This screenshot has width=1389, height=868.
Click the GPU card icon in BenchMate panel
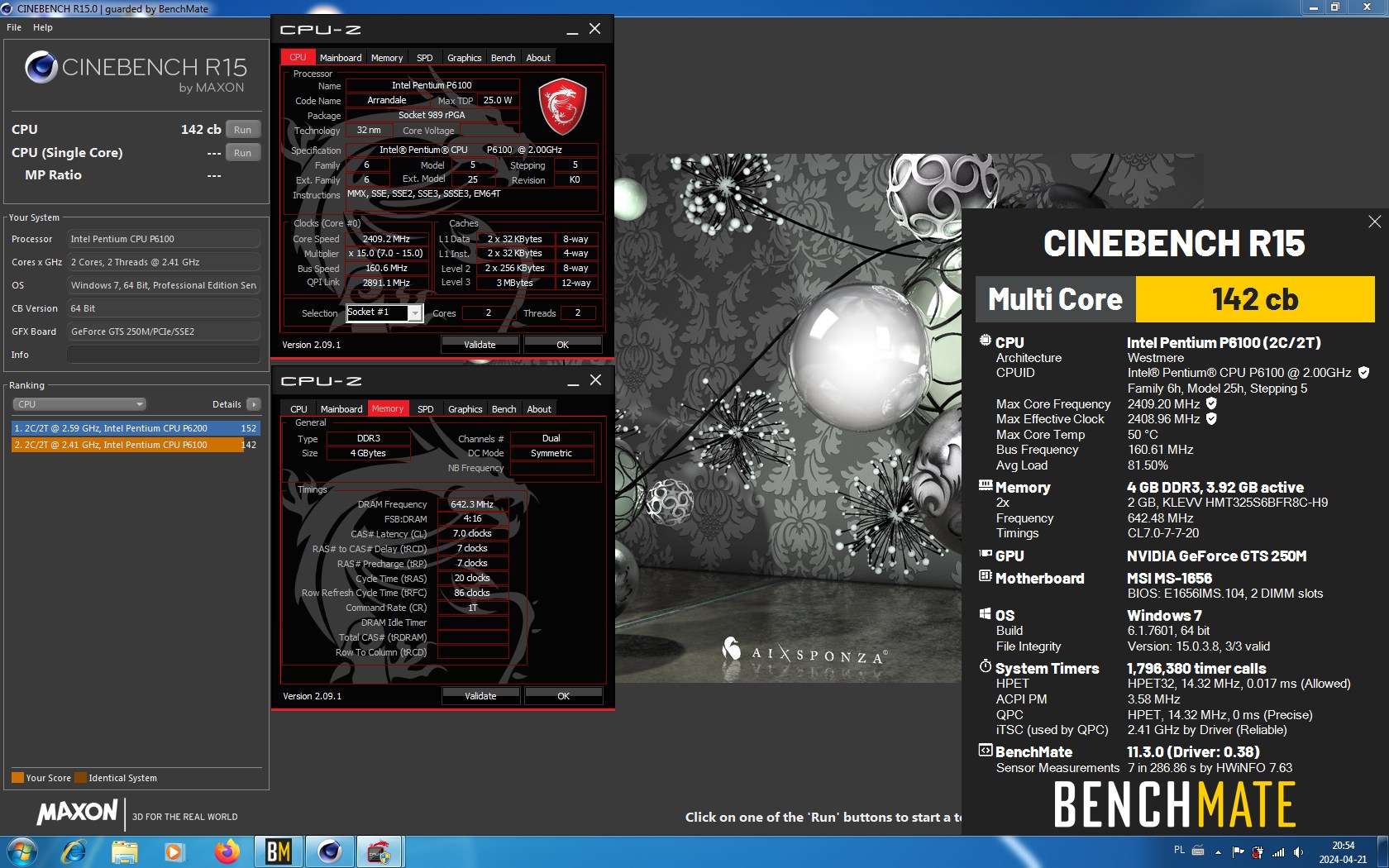[986, 554]
